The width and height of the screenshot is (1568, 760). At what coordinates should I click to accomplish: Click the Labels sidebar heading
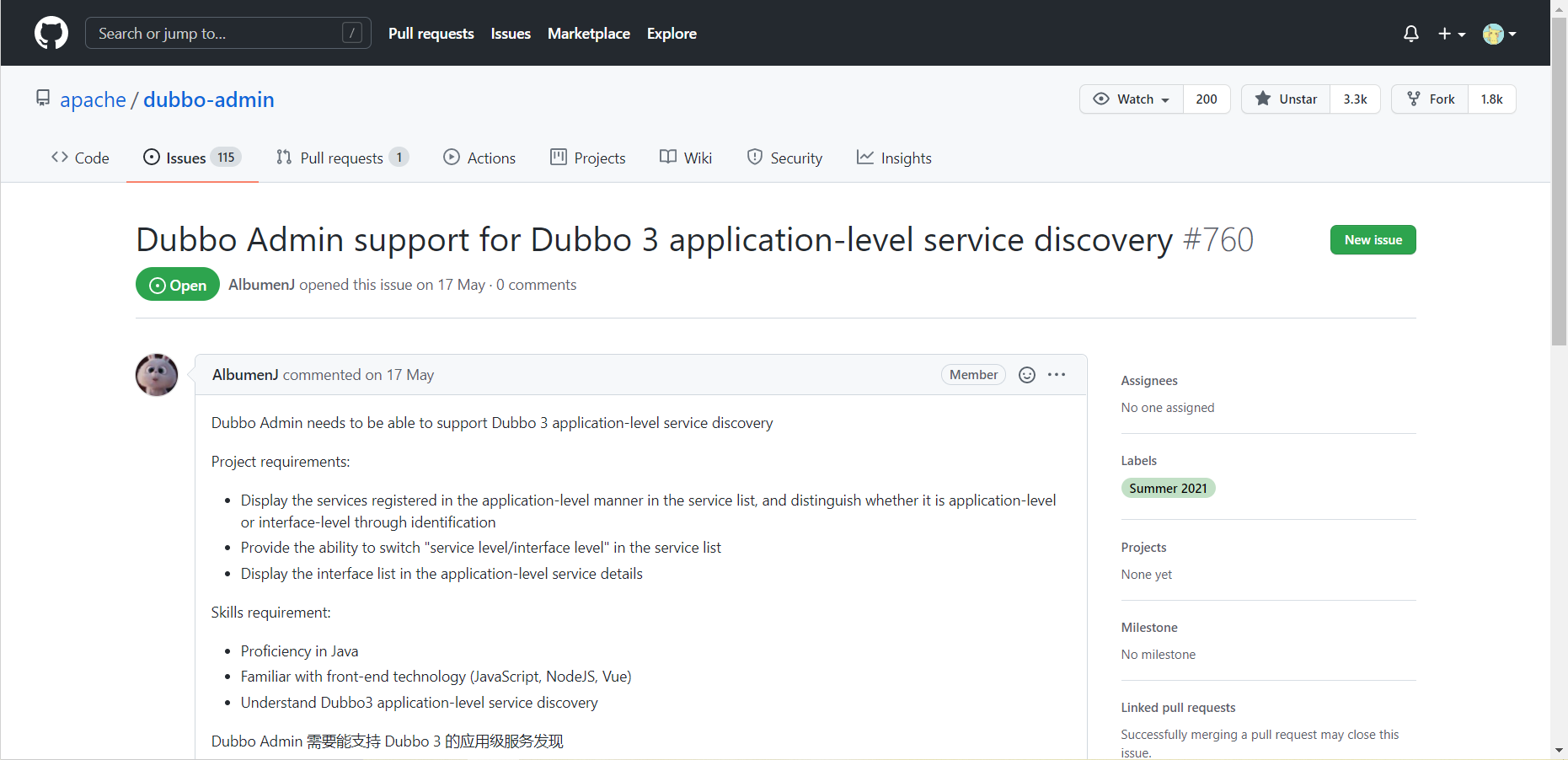tap(1139, 461)
